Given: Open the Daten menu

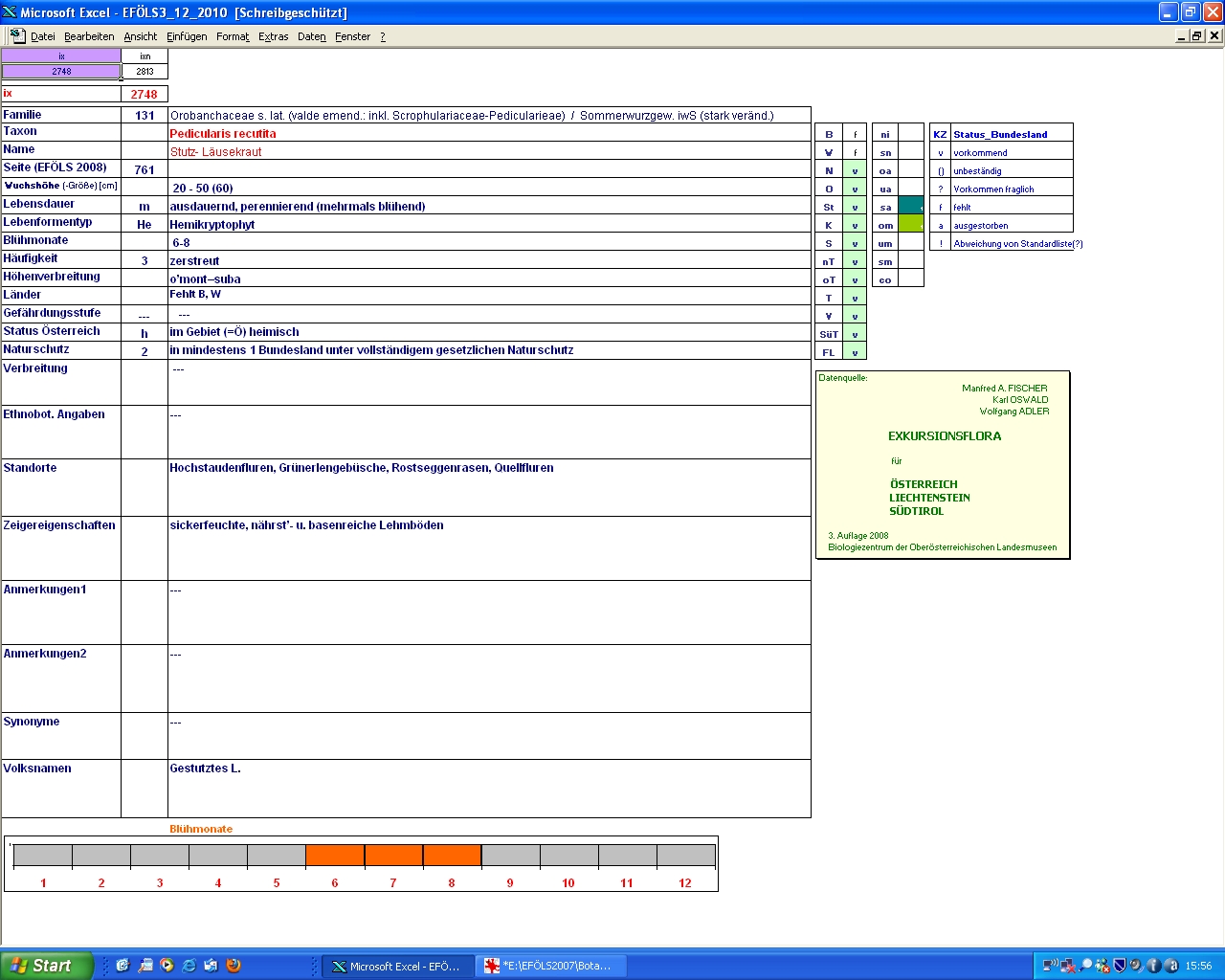Looking at the screenshot, I should coord(311,36).
